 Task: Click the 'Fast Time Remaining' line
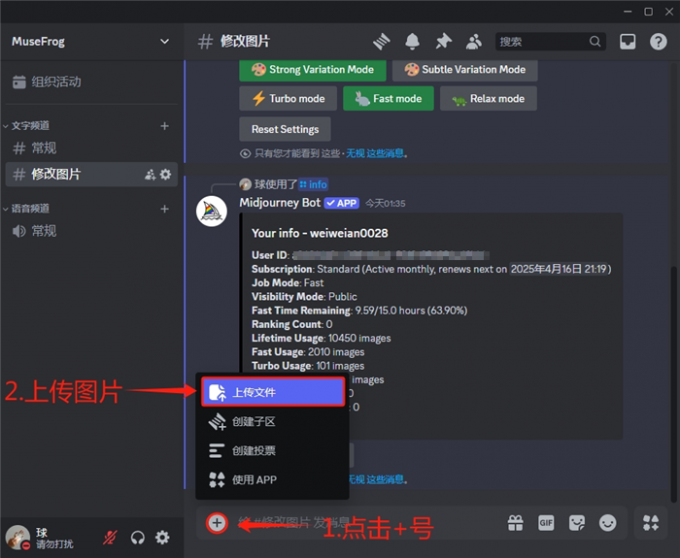point(359,310)
